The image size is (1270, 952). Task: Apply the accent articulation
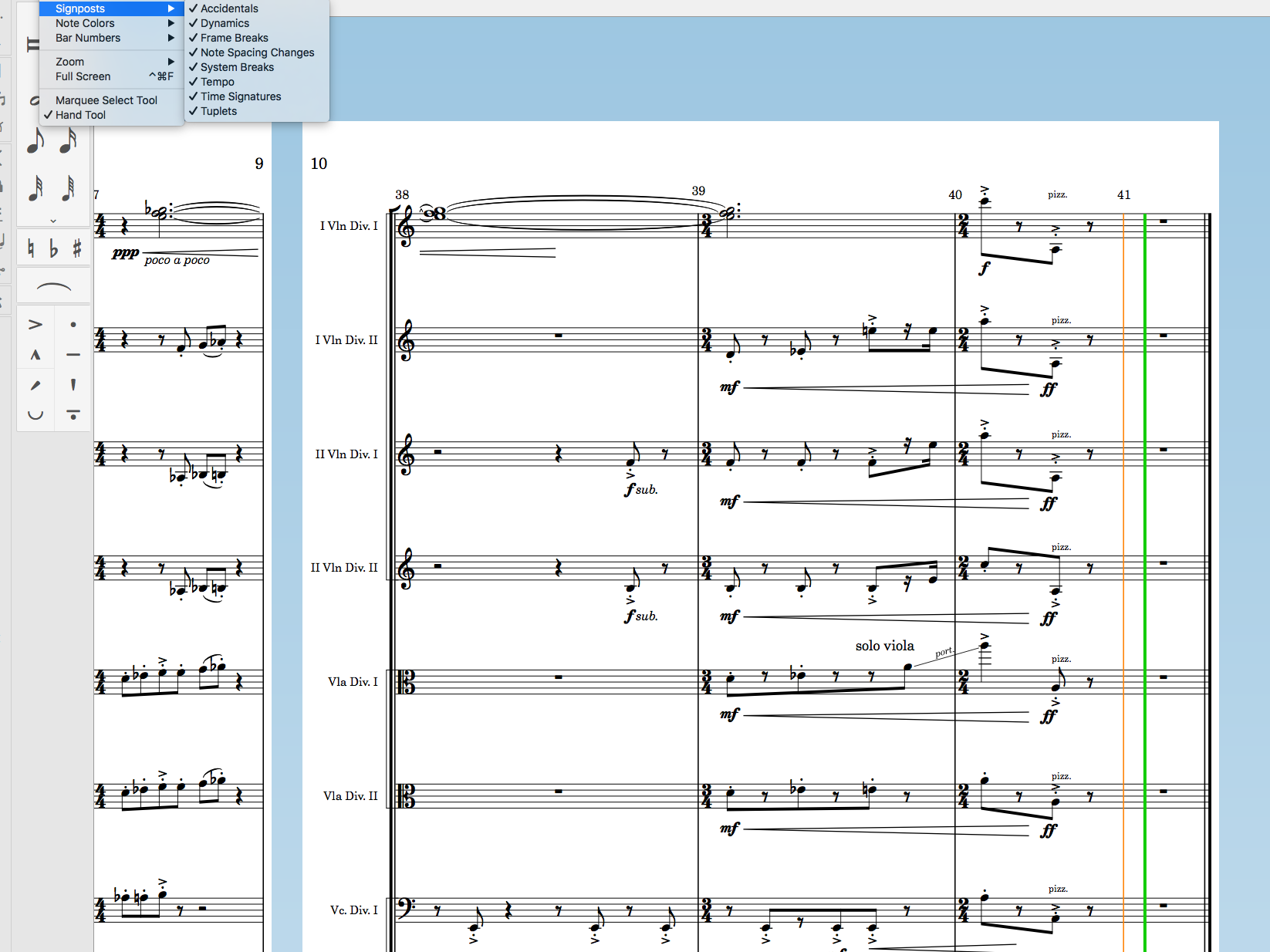[x=35, y=325]
